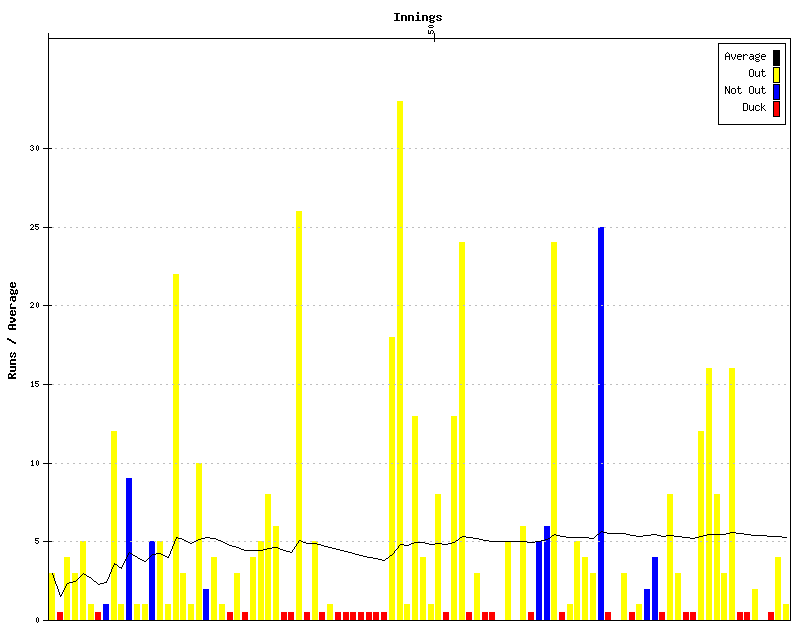This screenshot has width=800, height=640.
Task: Click the '50' innings tick label
Action: tap(431, 30)
